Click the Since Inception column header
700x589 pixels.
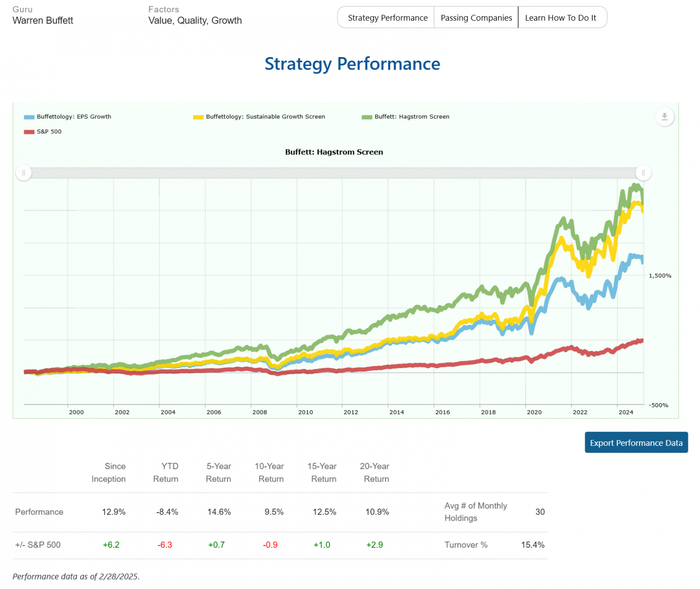(x=115, y=472)
